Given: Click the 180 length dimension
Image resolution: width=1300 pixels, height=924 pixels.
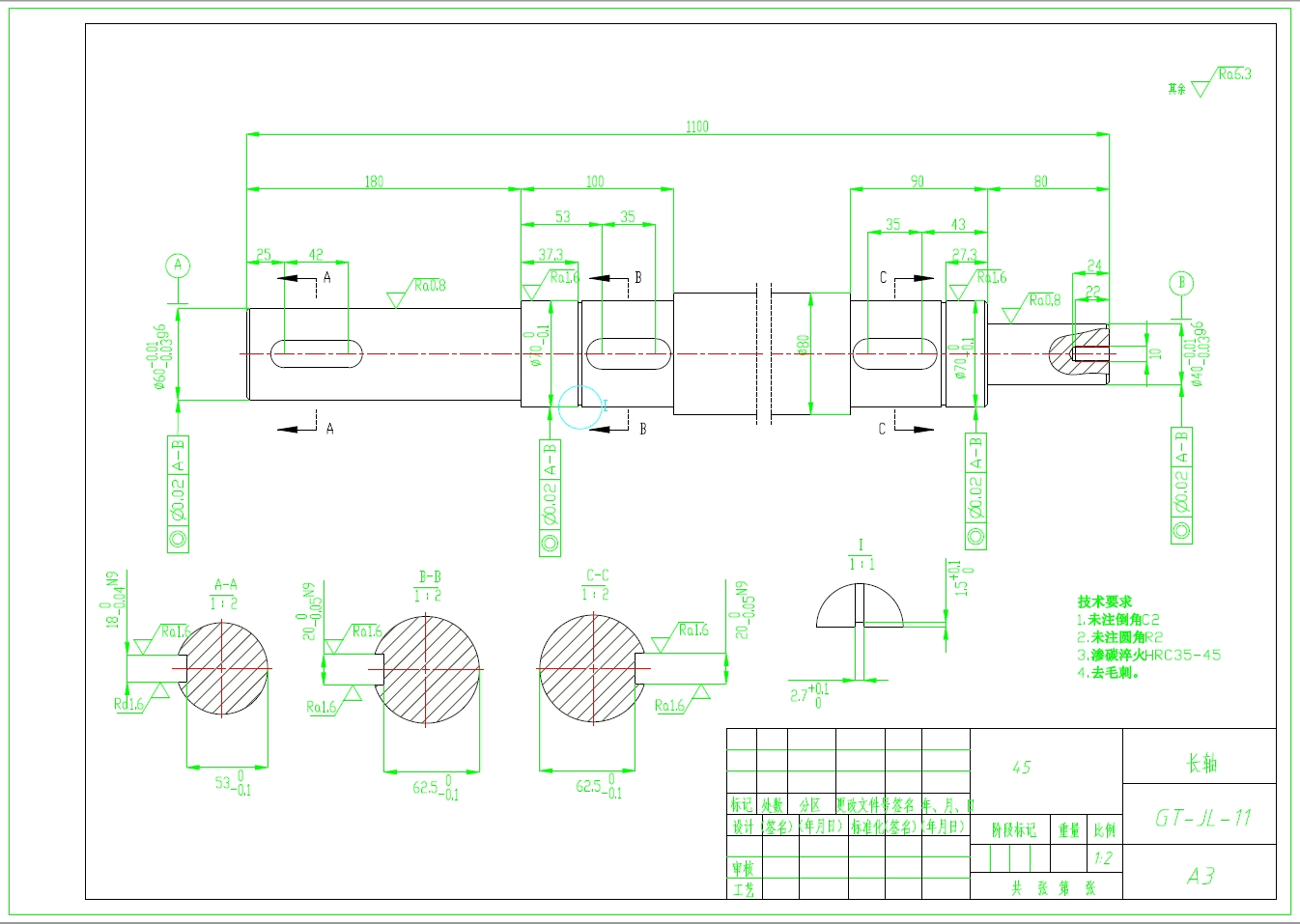Looking at the screenshot, I should (x=374, y=182).
